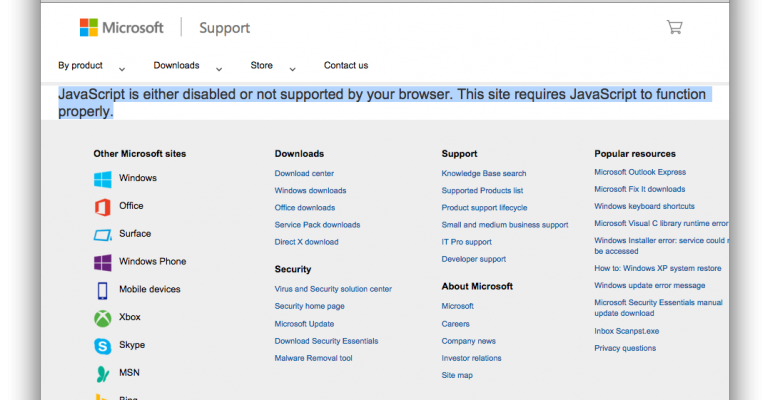Open the shopping cart icon
Screen dimensions: 770x400
tap(674, 27)
